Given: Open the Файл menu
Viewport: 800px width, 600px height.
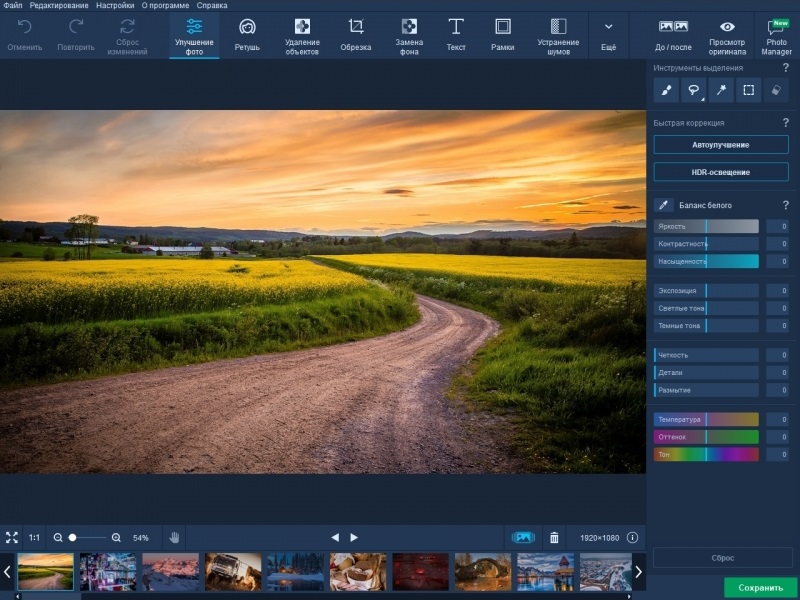Looking at the screenshot, I should [12, 5].
